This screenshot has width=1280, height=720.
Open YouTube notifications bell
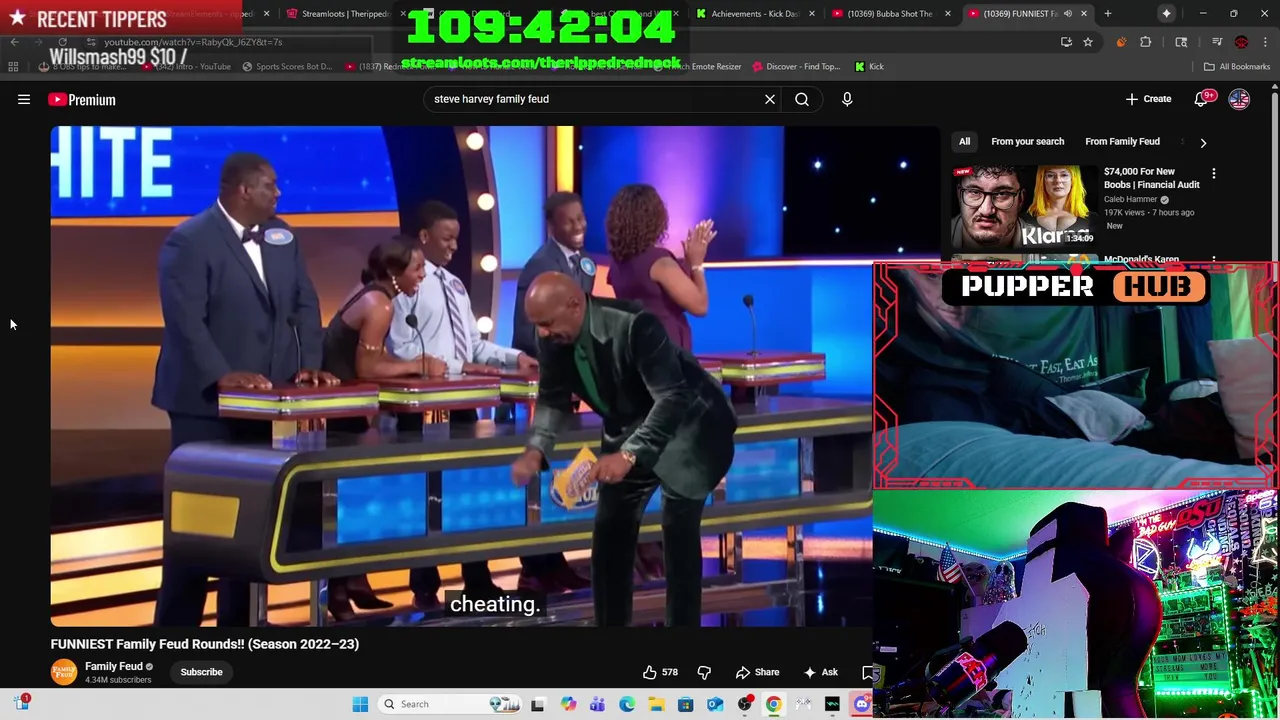click(x=1202, y=99)
